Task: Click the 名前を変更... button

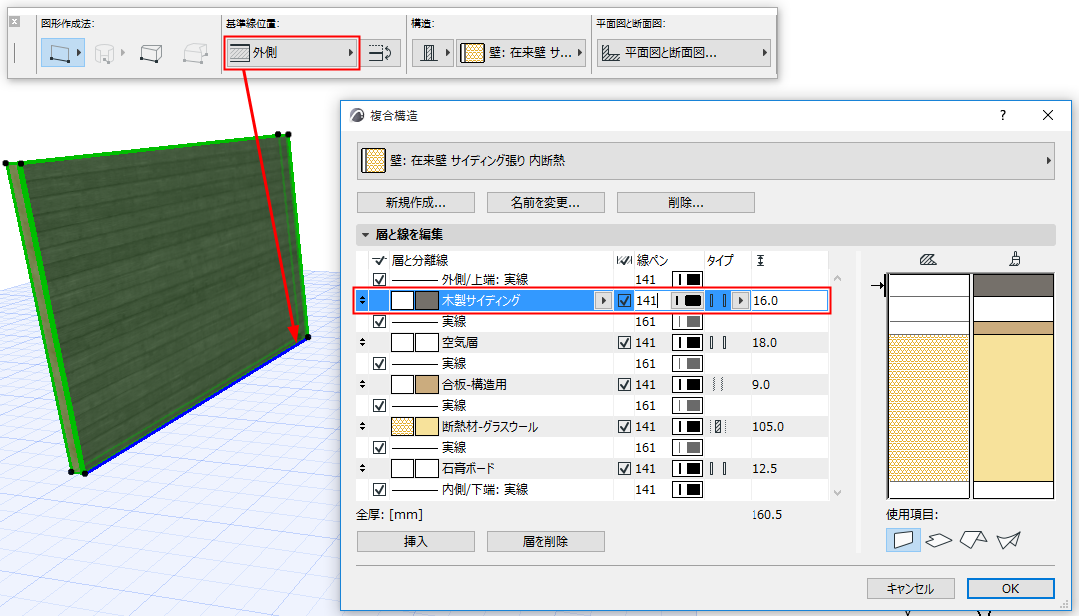Action: point(546,202)
